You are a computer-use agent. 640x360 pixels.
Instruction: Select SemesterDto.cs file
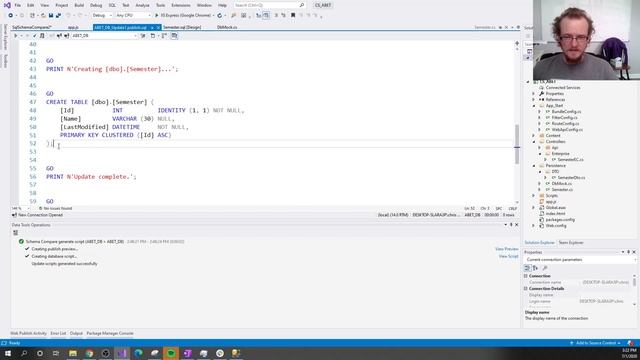click(571, 178)
